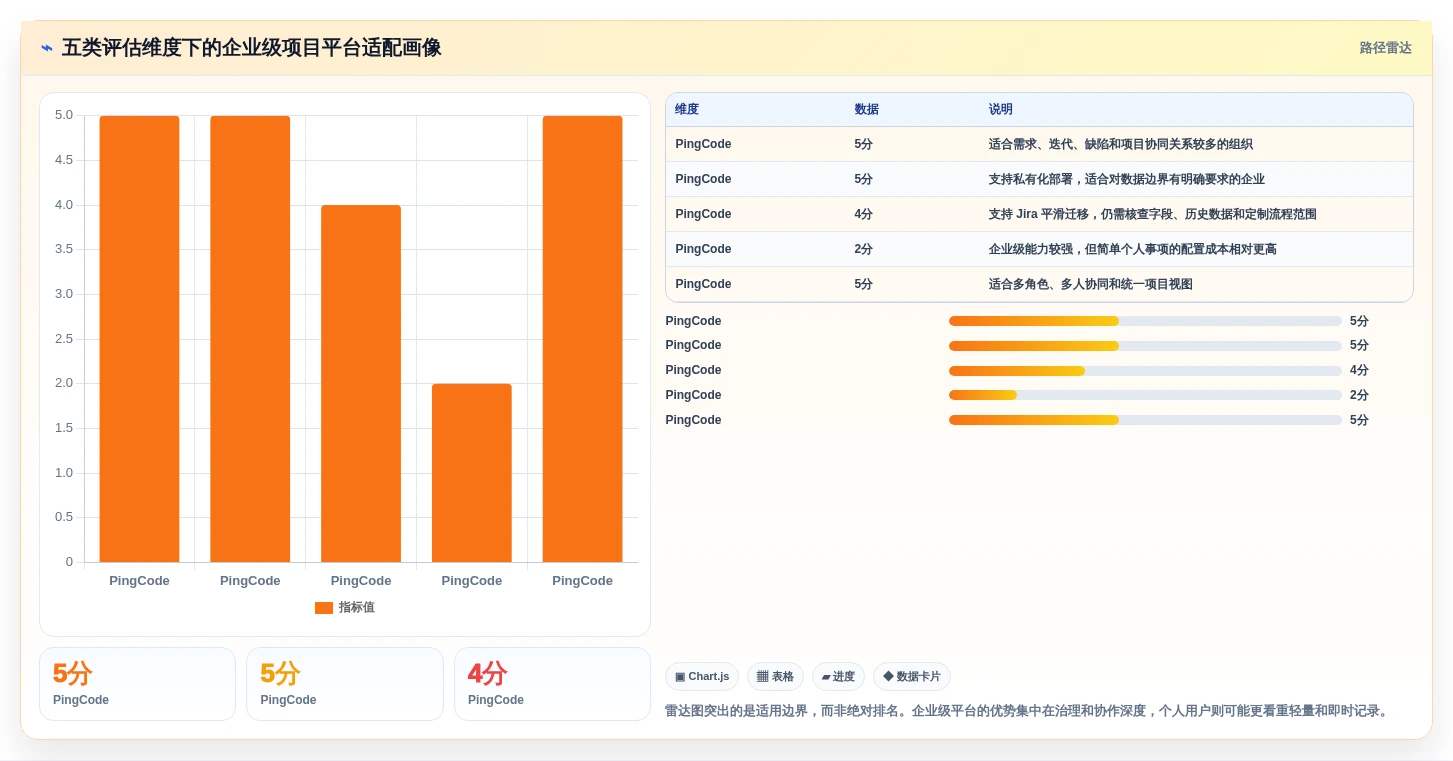Click the footer note starting 雷达图突出的是适用边界
The image size is (1453, 761).
coord(1027,711)
